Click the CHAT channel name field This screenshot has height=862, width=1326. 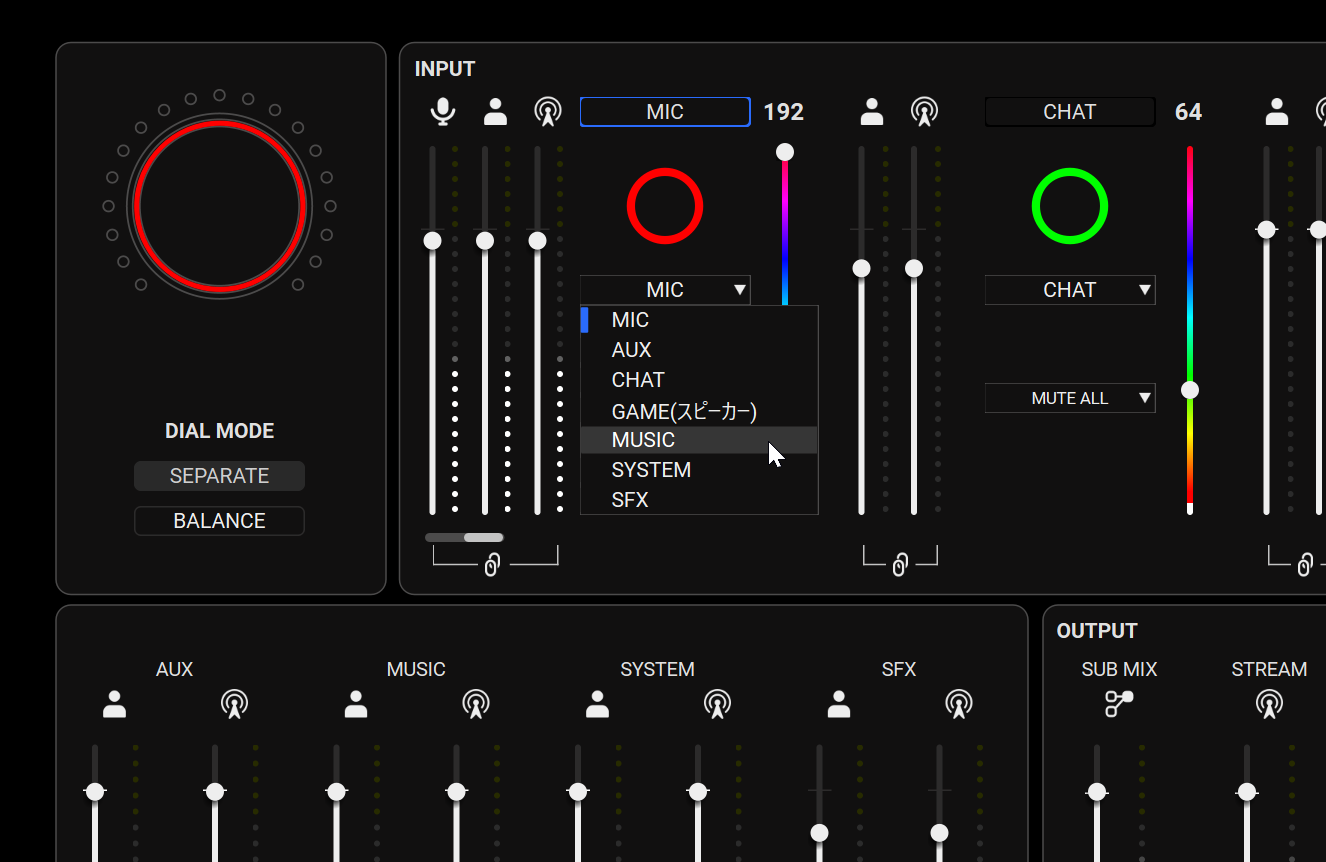point(1070,112)
